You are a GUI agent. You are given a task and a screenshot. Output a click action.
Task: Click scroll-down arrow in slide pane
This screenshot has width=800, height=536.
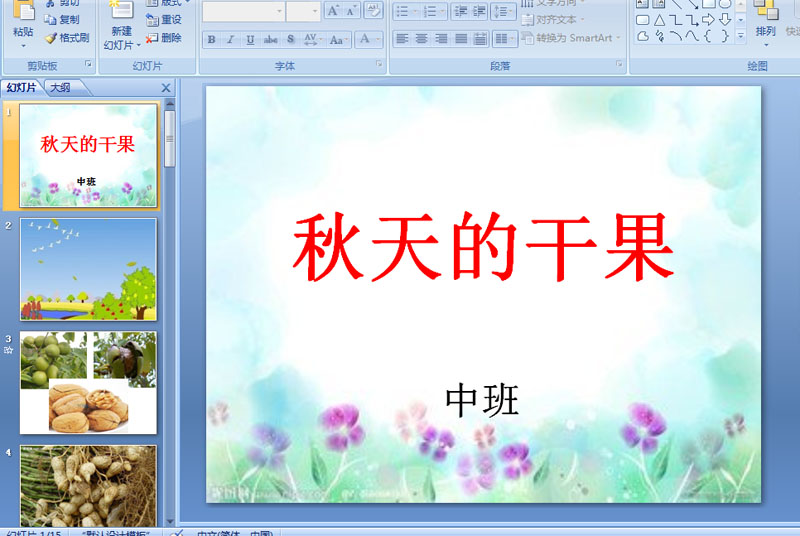170,521
